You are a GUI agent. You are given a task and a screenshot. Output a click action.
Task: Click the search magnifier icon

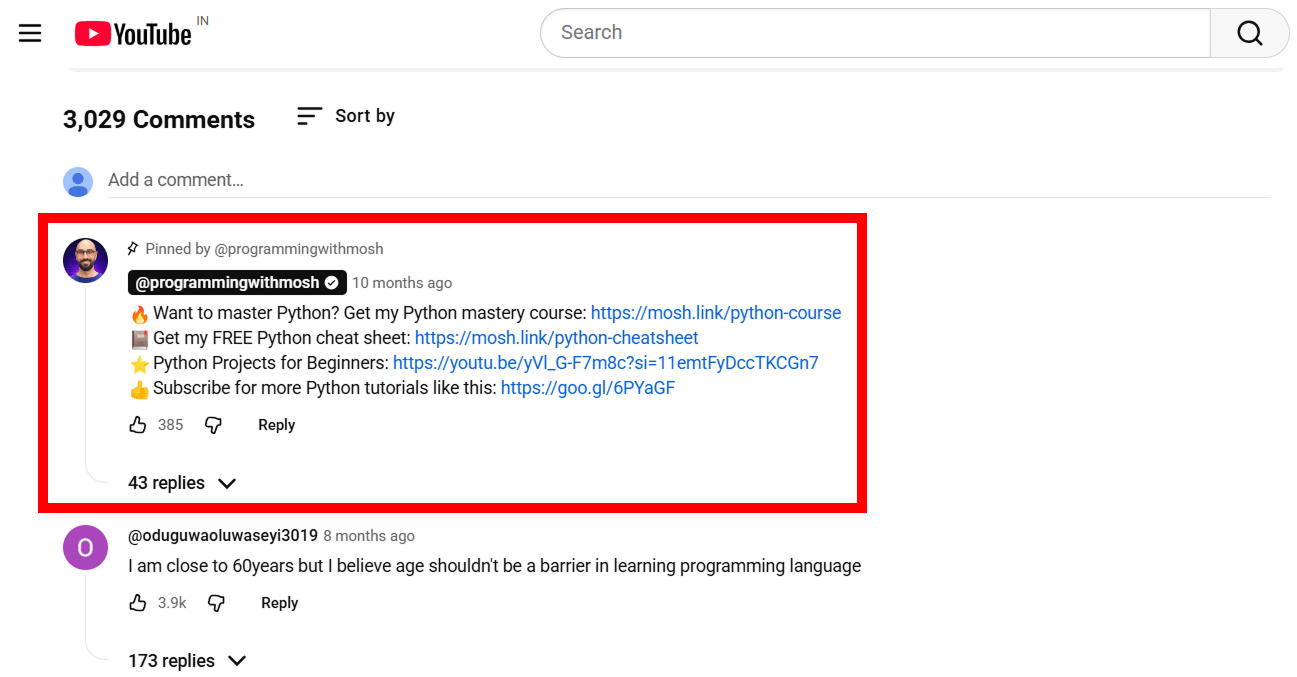(x=1249, y=32)
